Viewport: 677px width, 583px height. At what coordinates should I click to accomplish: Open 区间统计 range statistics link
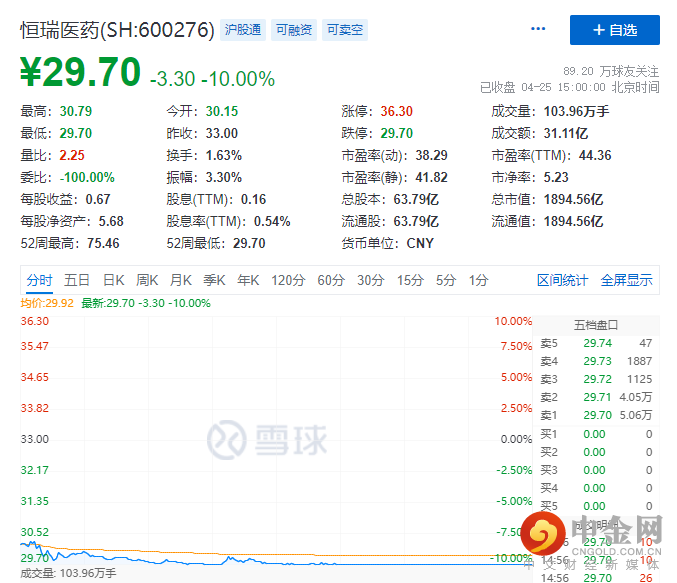click(562, 280)
